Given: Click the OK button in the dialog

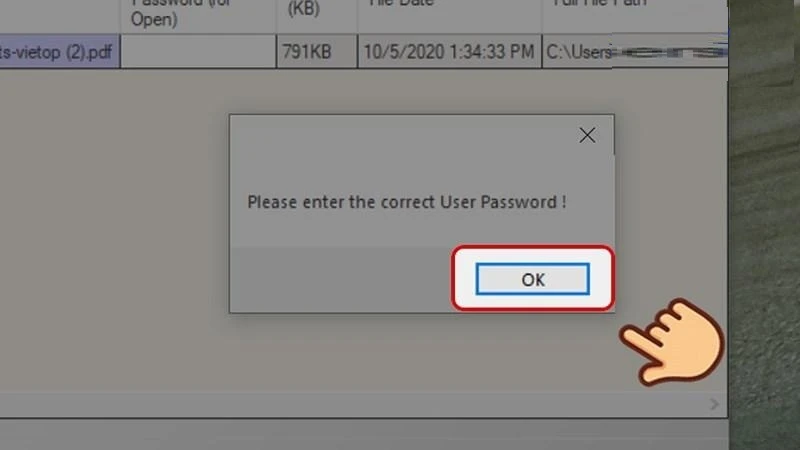Looking at the screenshot, I should [x=533, y=279].
